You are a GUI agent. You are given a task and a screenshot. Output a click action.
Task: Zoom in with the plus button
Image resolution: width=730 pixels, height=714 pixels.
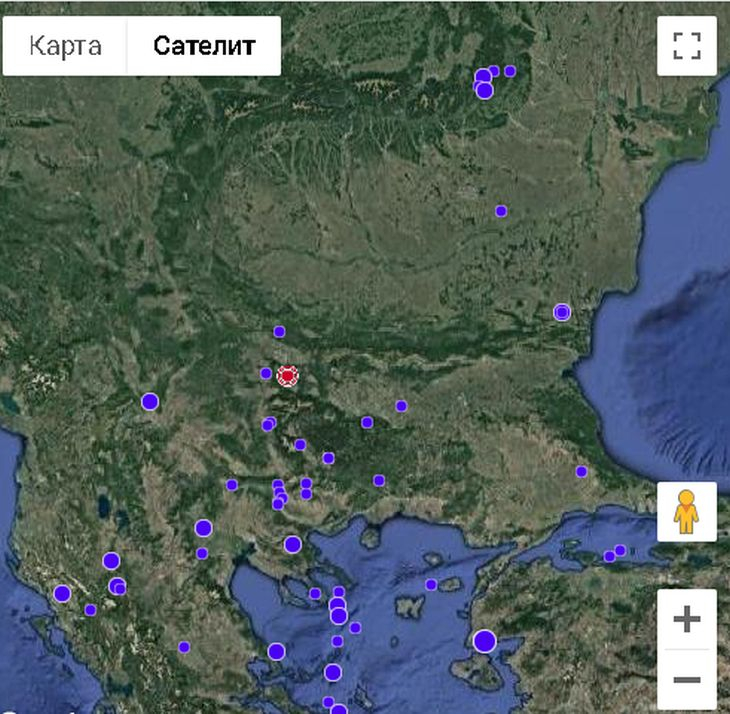pos(687,619)
